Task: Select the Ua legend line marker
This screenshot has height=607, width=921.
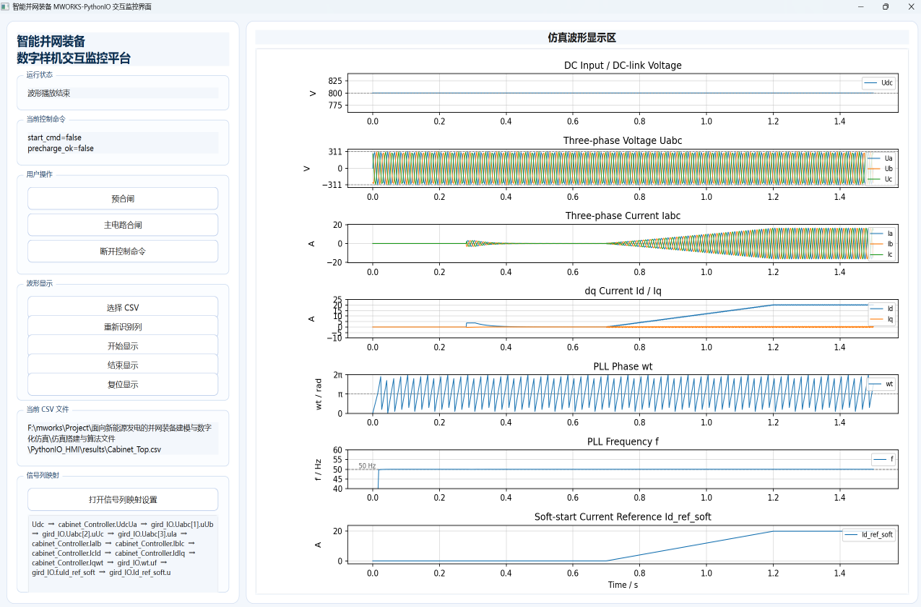Action: [874, 158]
